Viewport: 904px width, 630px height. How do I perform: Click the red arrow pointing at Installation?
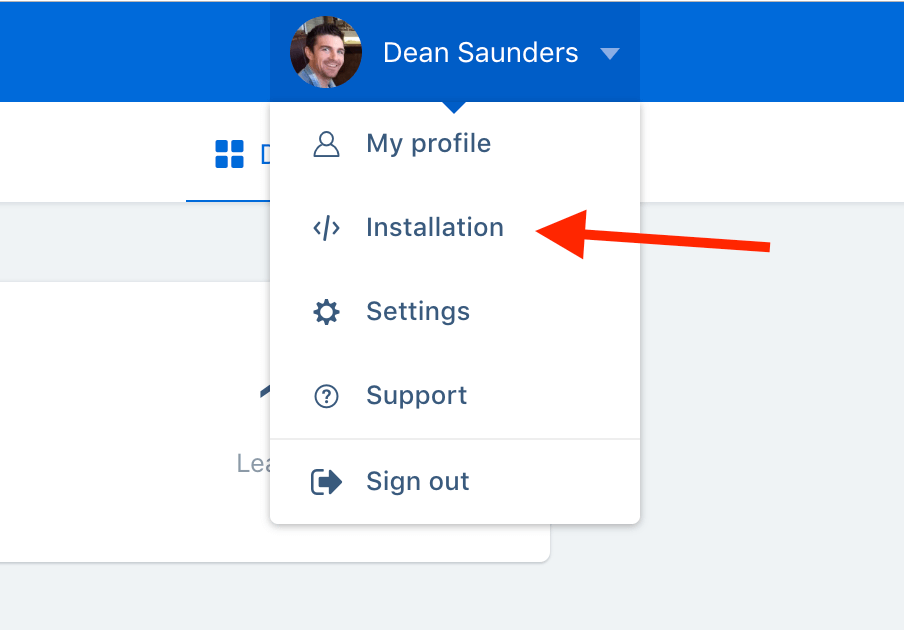[x=653, y=235]
